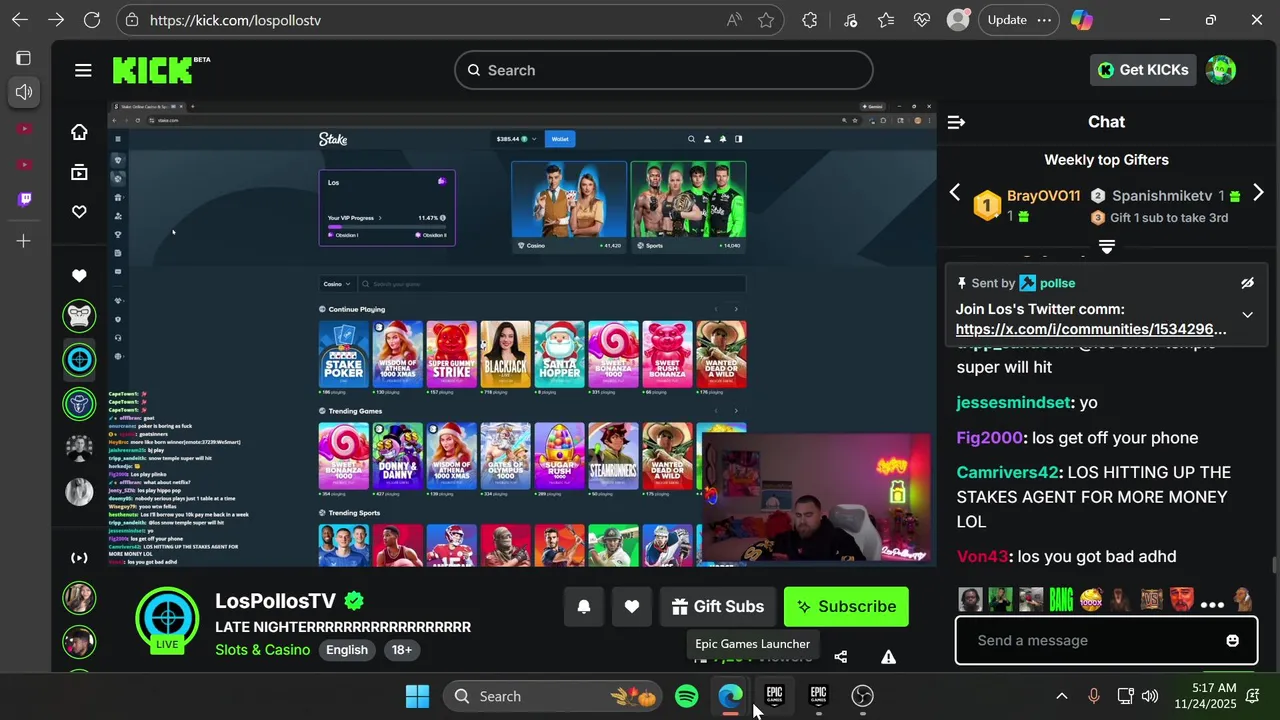Click chat username Von43
The image size is (1280, 720).
(983, 556)
